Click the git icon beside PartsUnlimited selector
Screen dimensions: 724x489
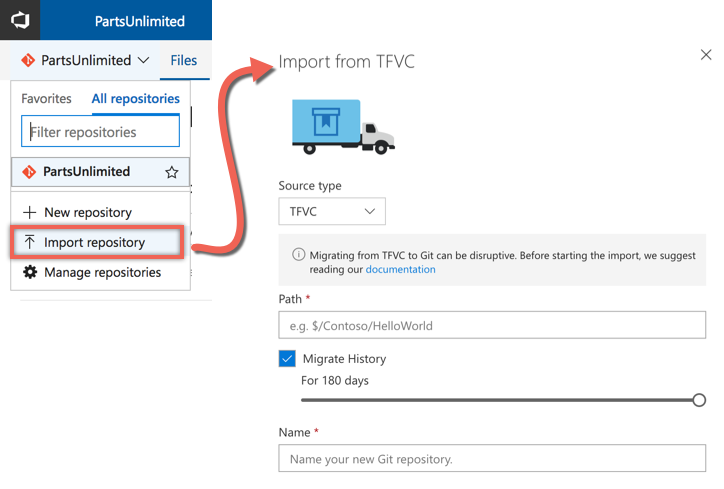[x=28, y=60]
